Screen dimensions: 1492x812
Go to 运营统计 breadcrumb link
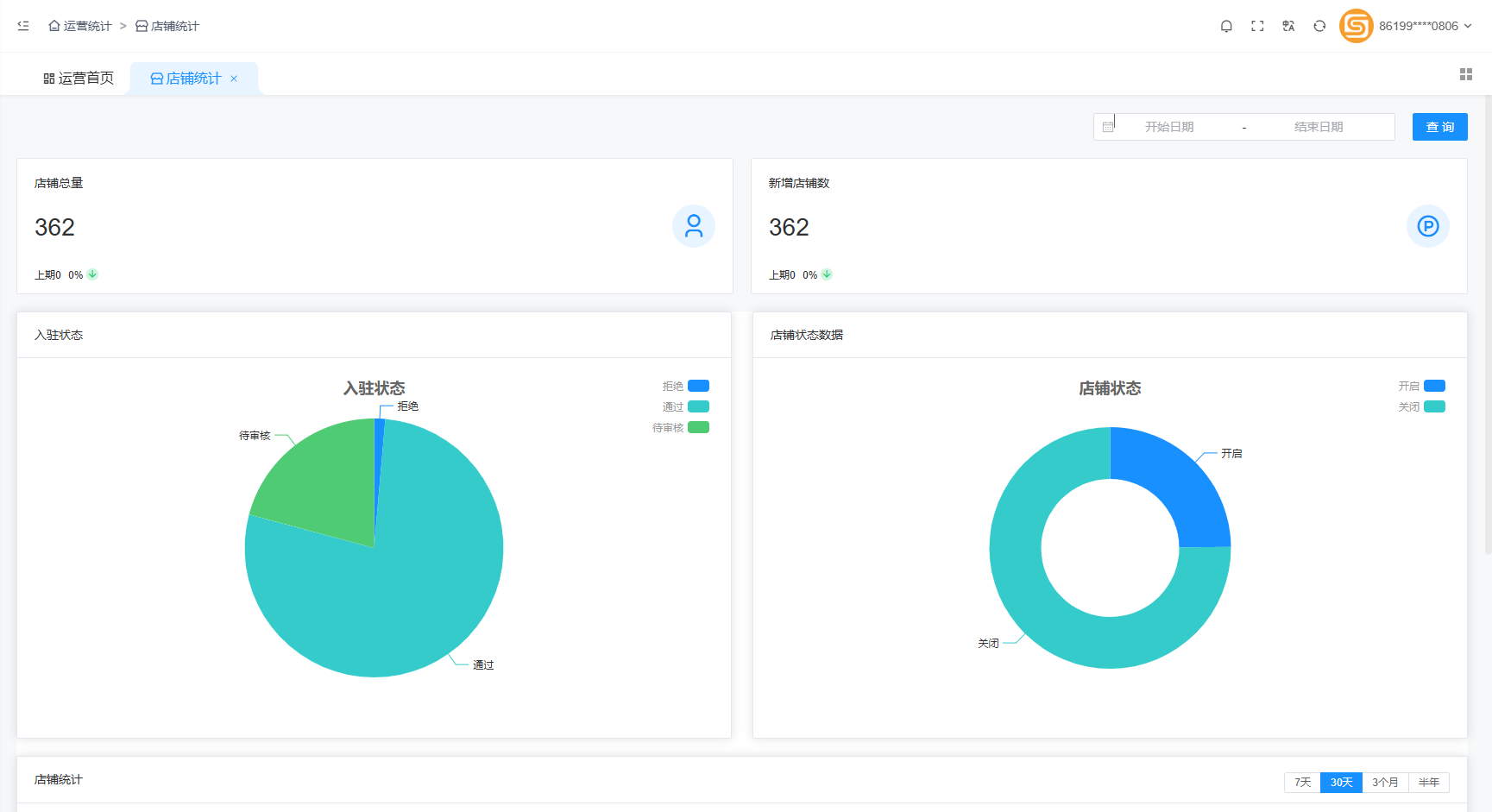tap(80, 26)
